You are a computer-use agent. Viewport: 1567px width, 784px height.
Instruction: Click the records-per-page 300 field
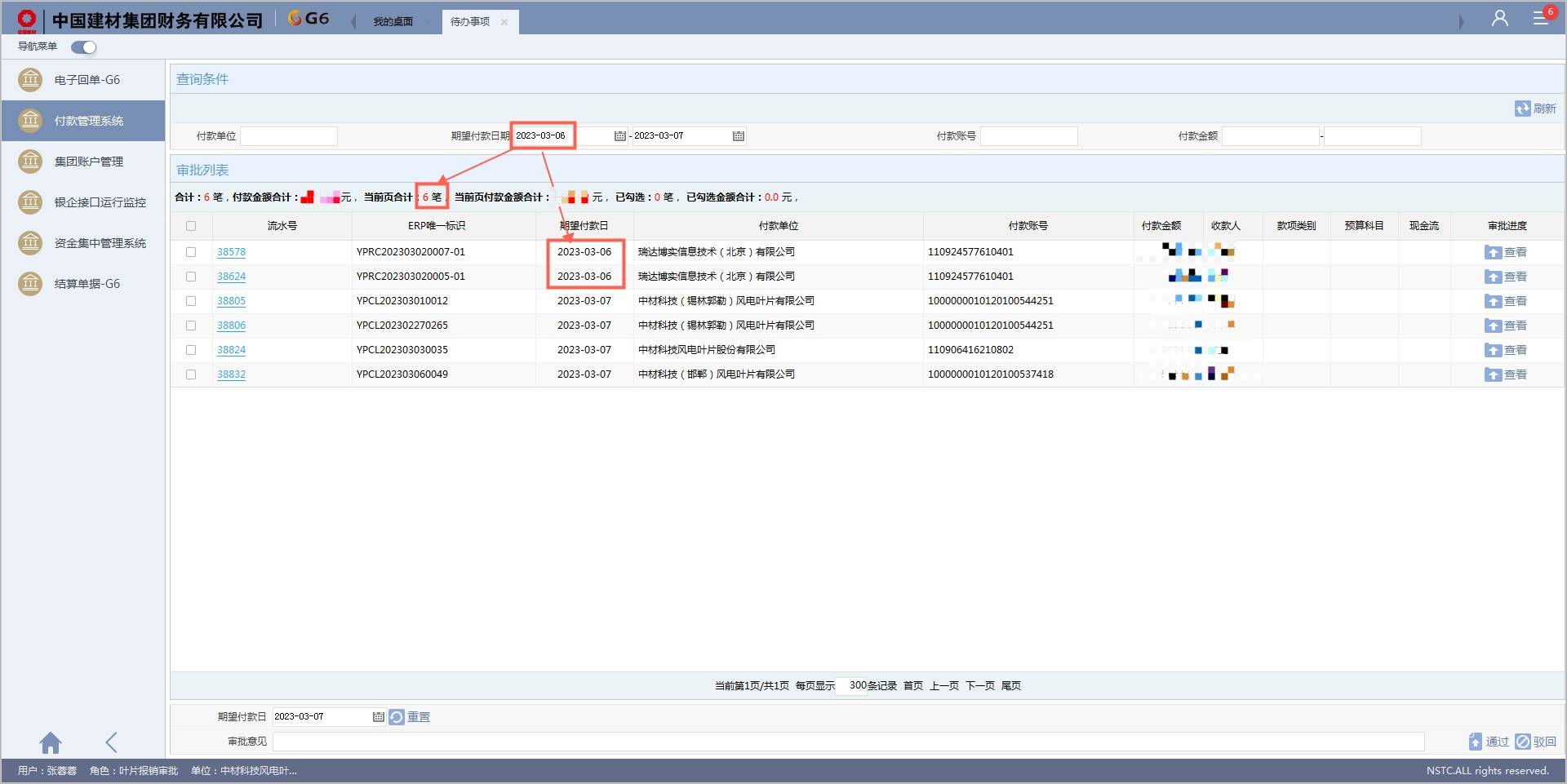click(x=852, y=686)
